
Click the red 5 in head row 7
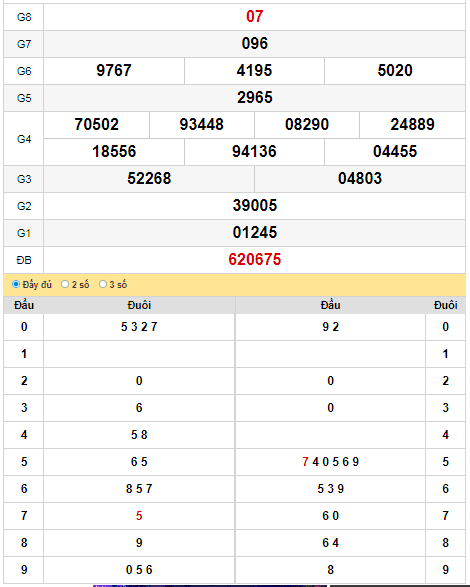tap(139, 515)
